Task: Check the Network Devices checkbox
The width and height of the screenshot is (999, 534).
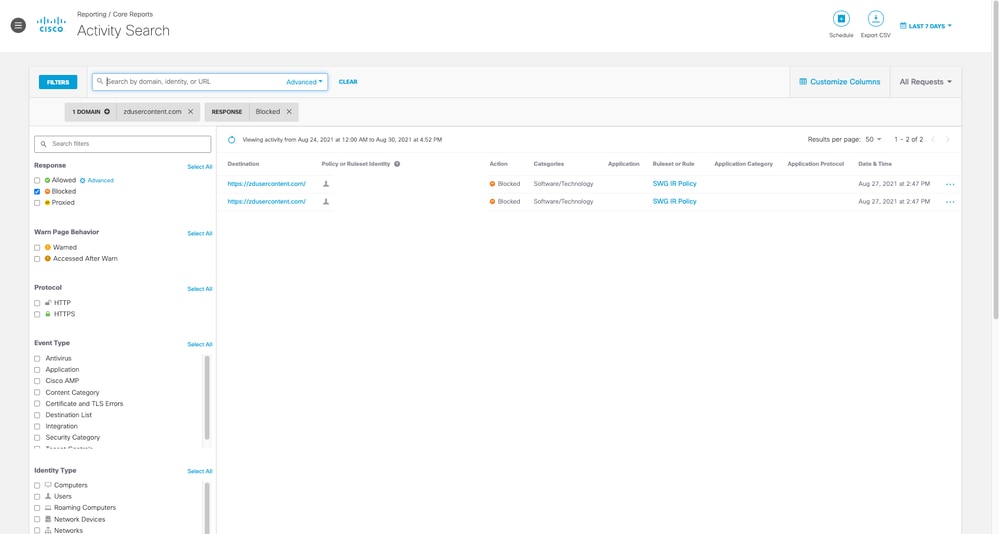Action: point(37,519)
